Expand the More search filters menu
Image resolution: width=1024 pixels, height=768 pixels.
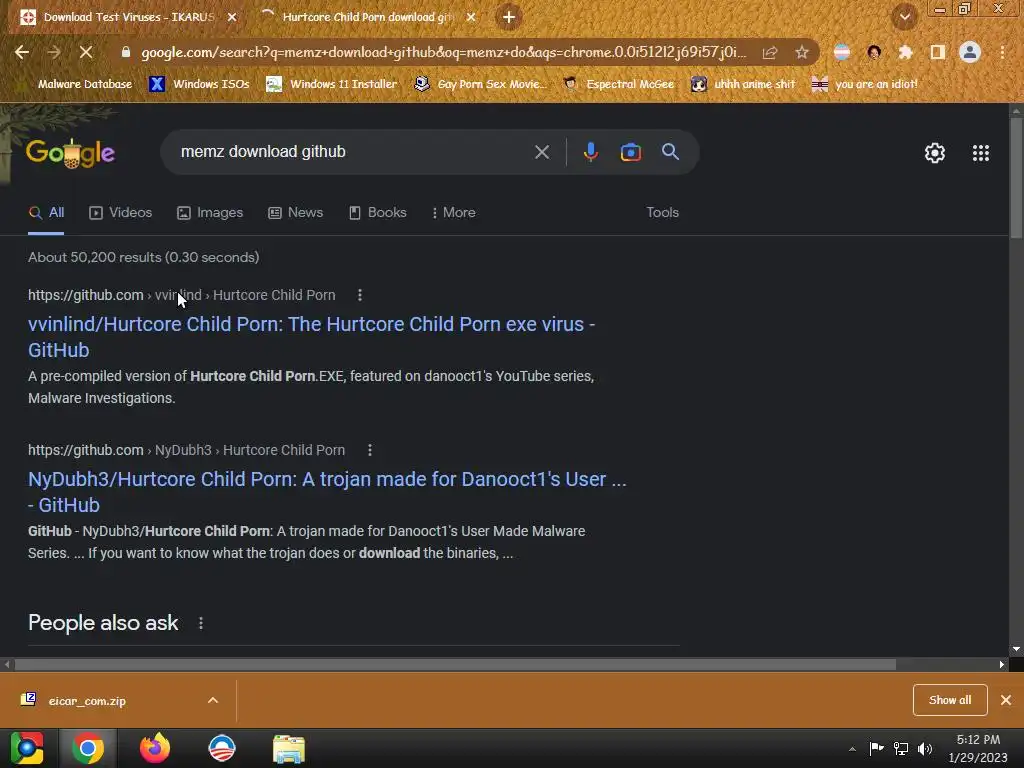(454, 212)
